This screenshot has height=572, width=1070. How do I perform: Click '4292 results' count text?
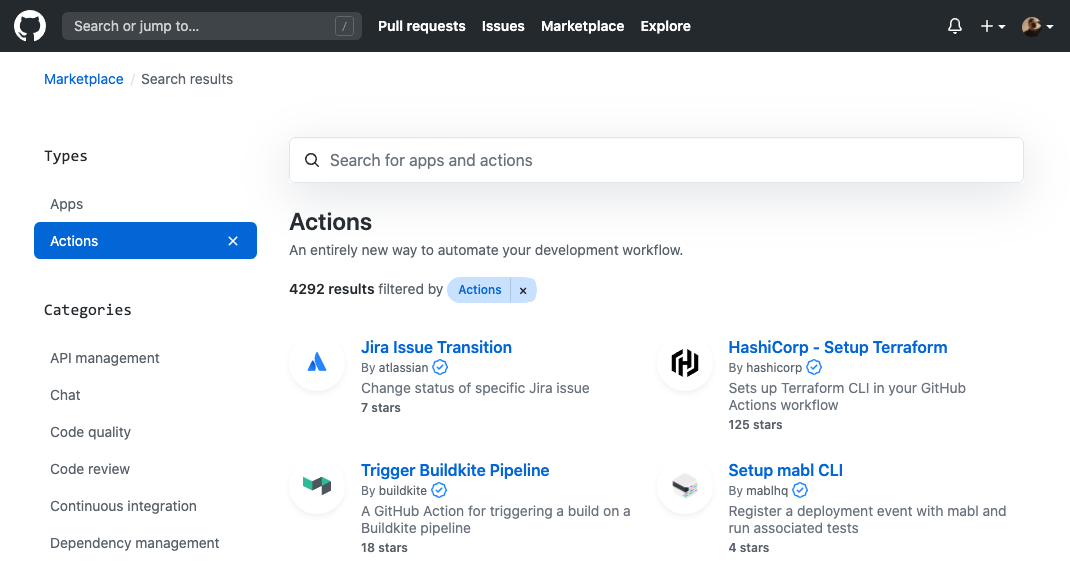[x=332, y=289]
